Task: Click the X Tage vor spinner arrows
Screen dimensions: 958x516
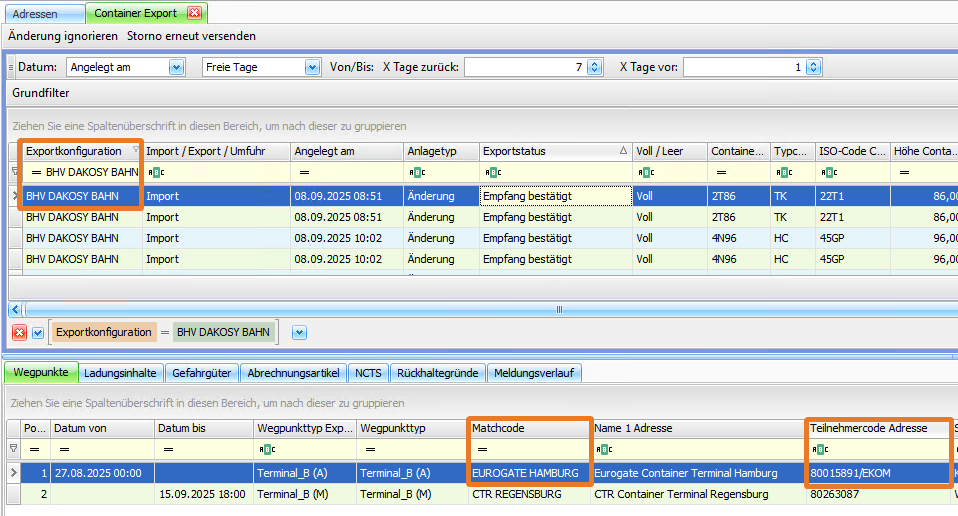Action: pos(813,68)
